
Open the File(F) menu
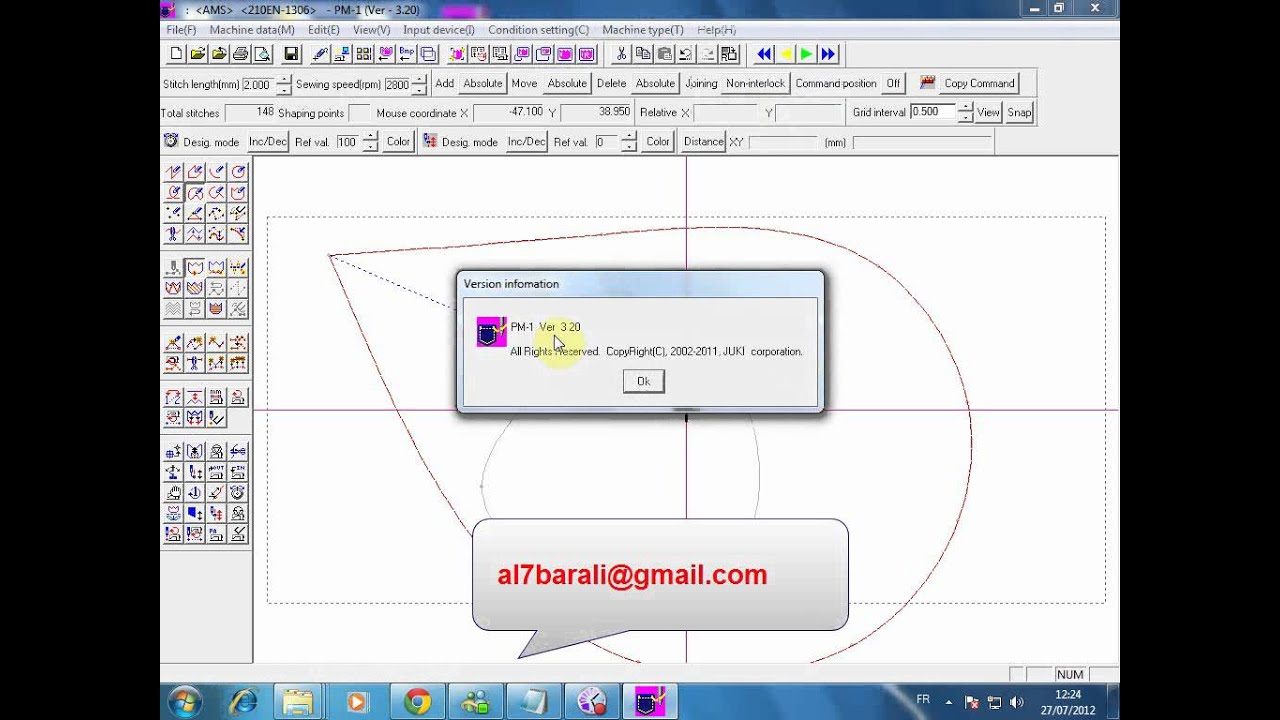(x=181, y=30)
